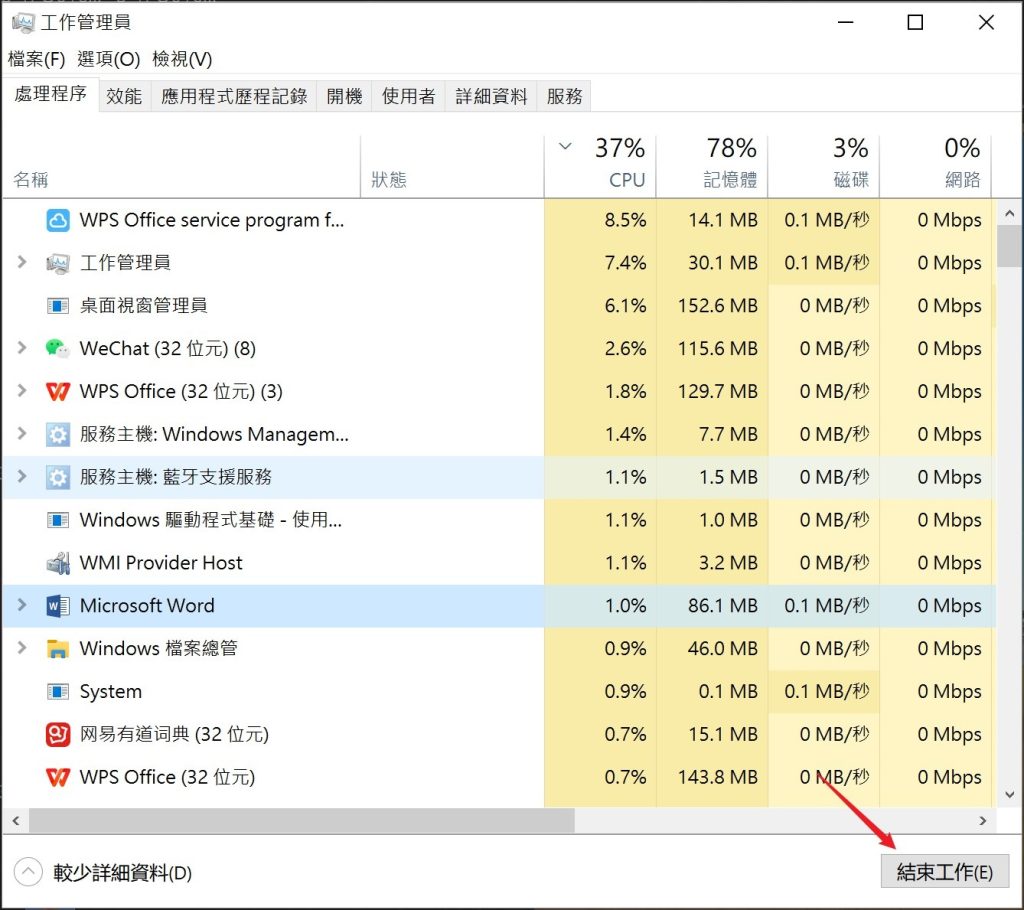1024x910 pixels.
Task: Click the 桌面視窗管理員 process icon
Action: (58, 306)
